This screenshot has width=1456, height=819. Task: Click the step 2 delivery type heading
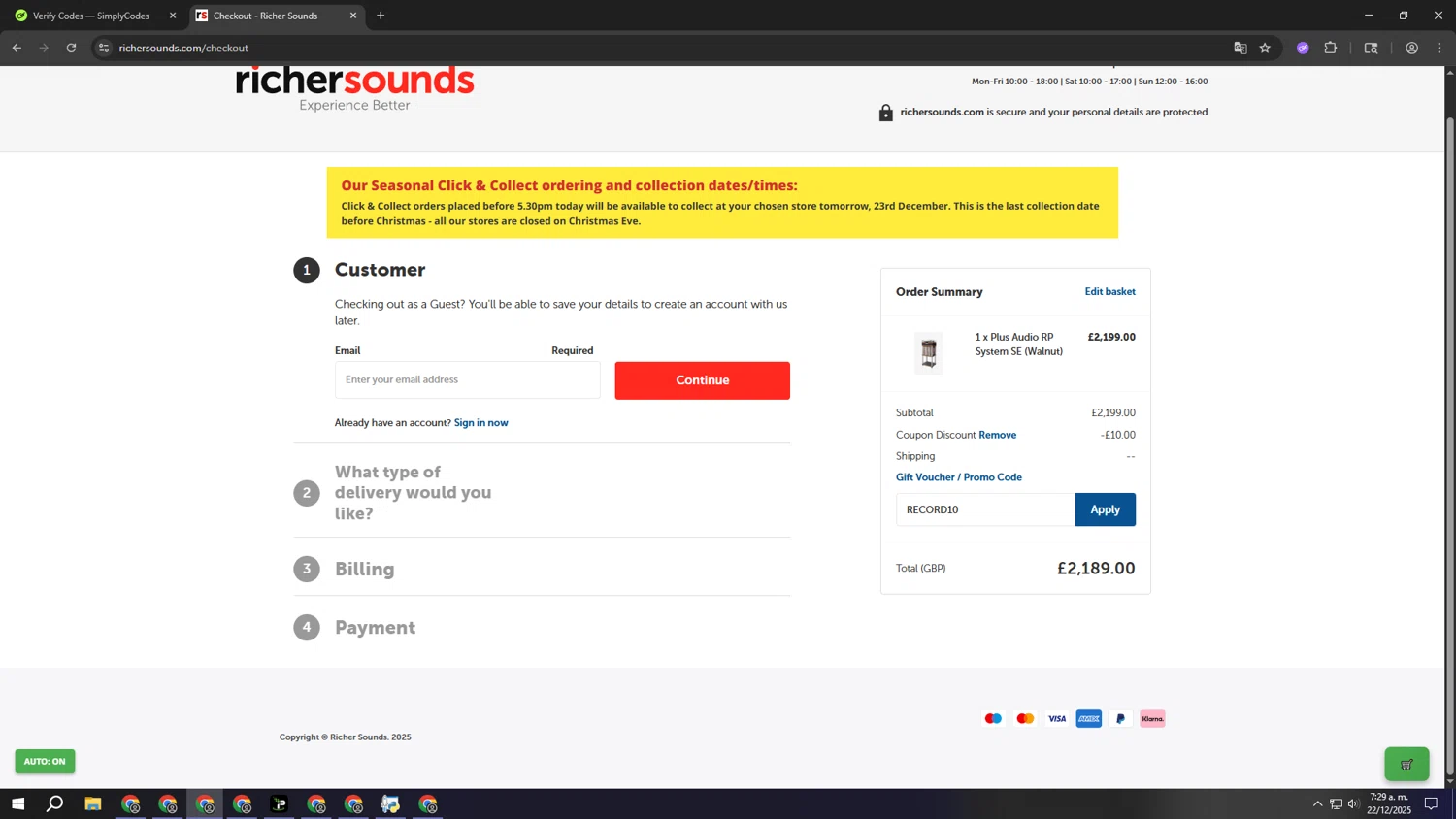tap(413, 493)
